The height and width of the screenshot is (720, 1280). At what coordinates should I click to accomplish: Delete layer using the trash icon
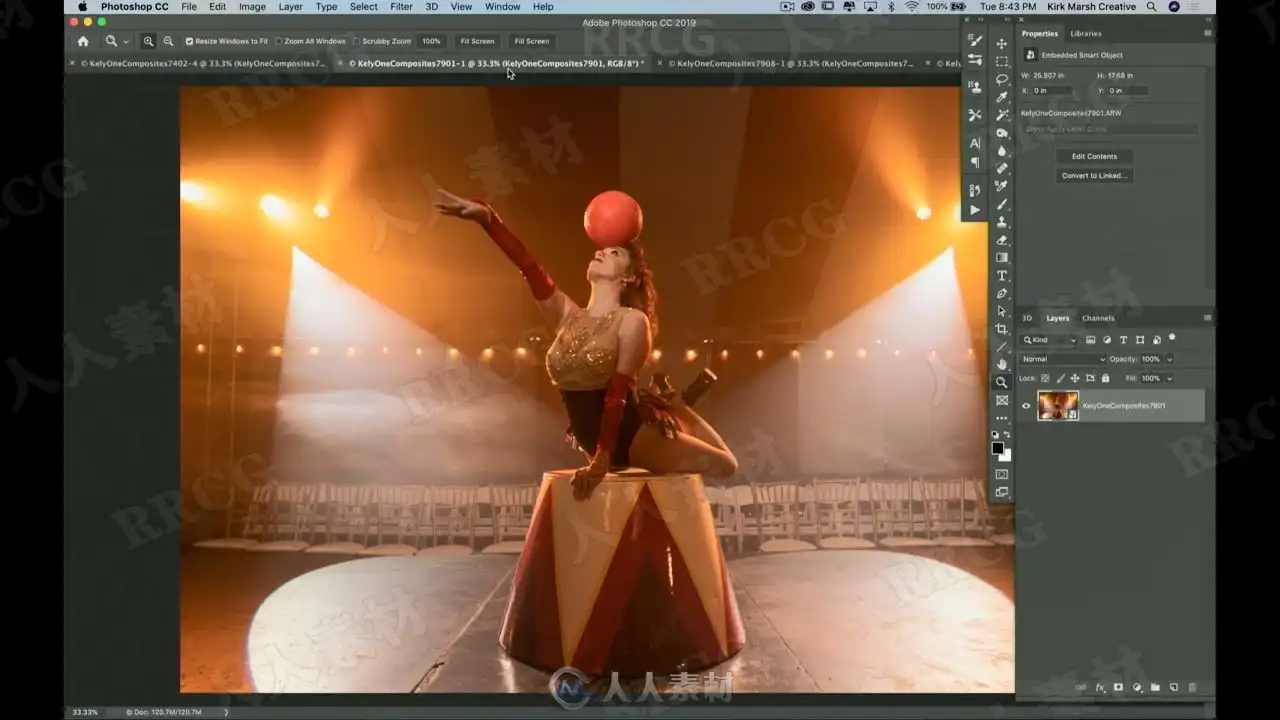pos(1192,688)
